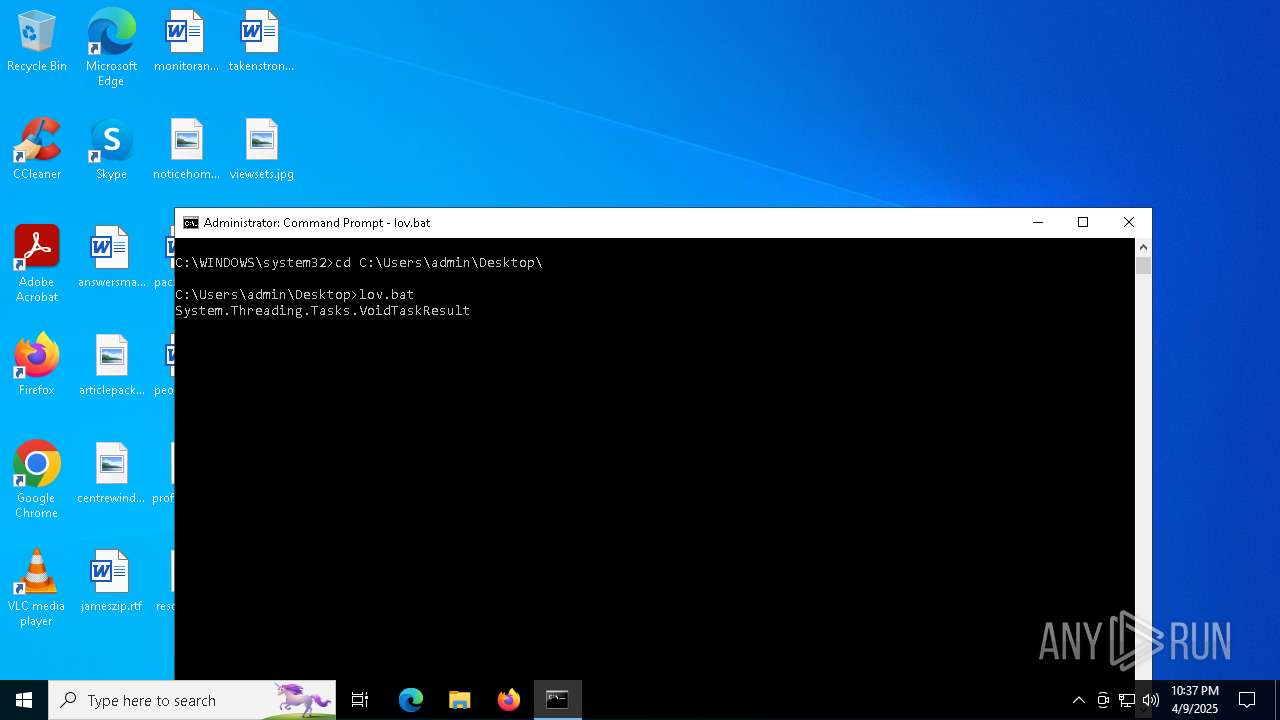Open Edge from the taskbar
The image size is (1280, 720).
pyautogui.click(x=411, y=700)
